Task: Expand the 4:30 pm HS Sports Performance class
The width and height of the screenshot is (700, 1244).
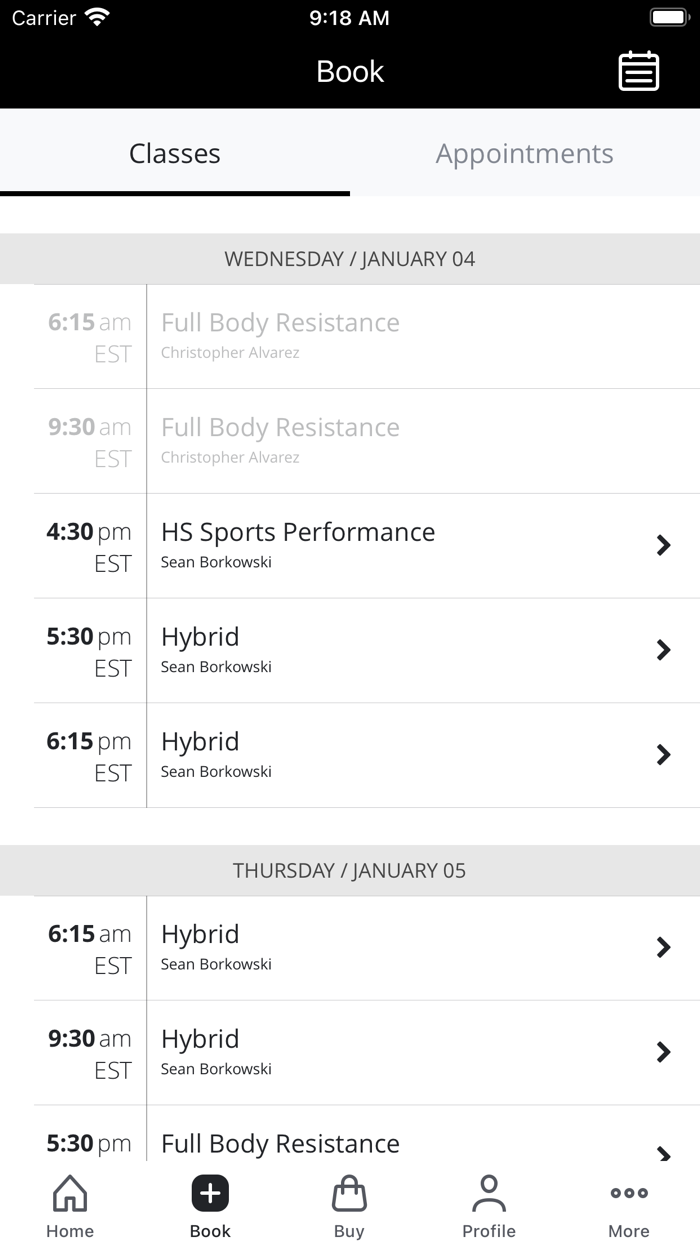Action: click(x=350, y=545)
